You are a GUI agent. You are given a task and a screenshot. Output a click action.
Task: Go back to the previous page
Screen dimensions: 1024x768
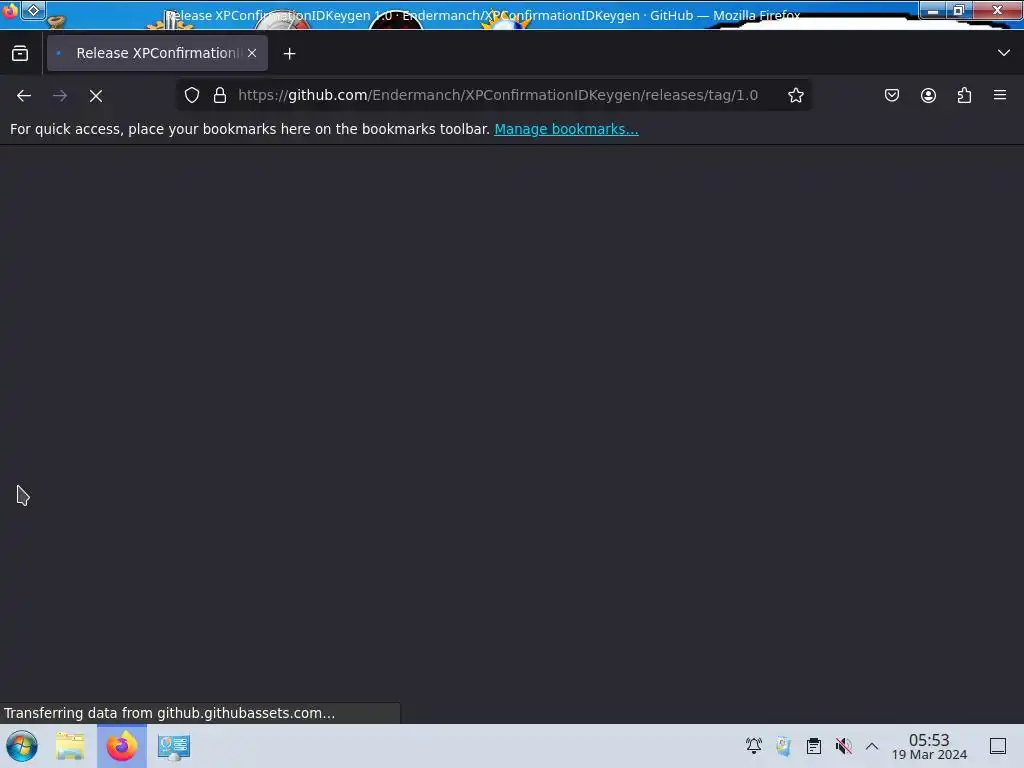pyautogui.click(x=24, y=95)
